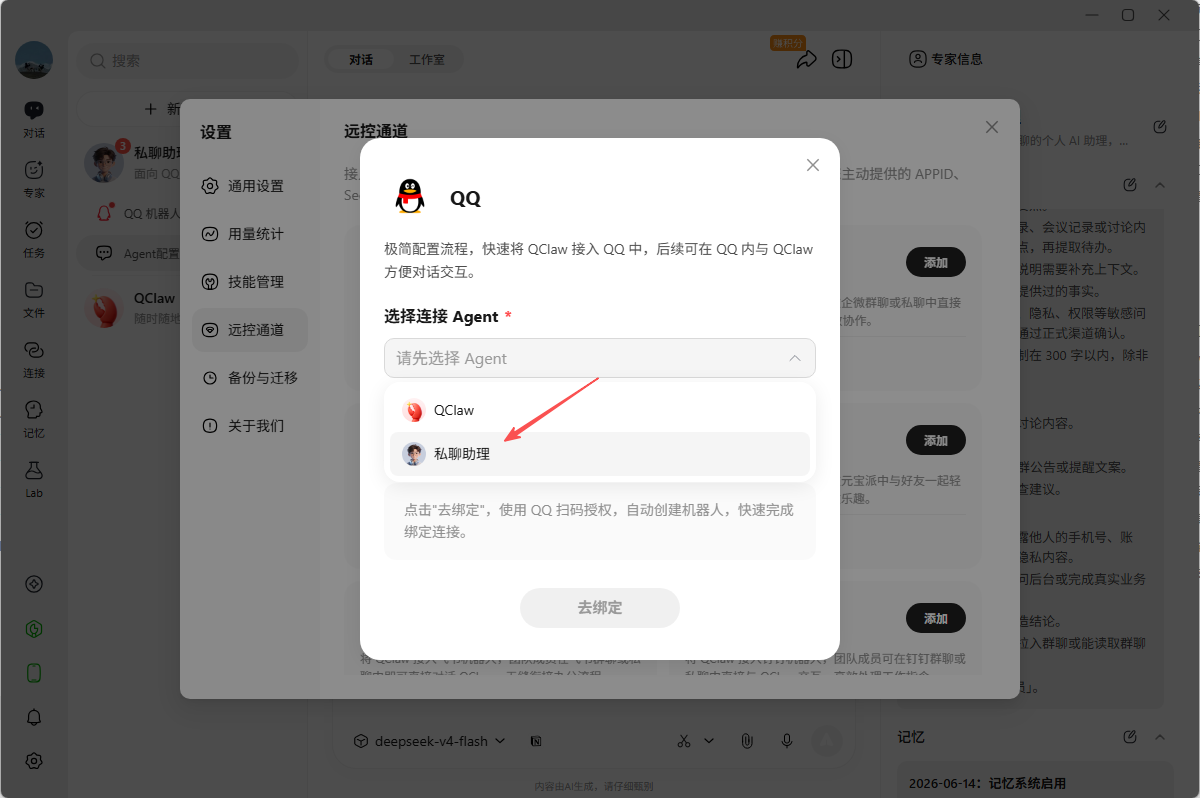Open the 私聊助理 conversation in chat list

(130, 162)
